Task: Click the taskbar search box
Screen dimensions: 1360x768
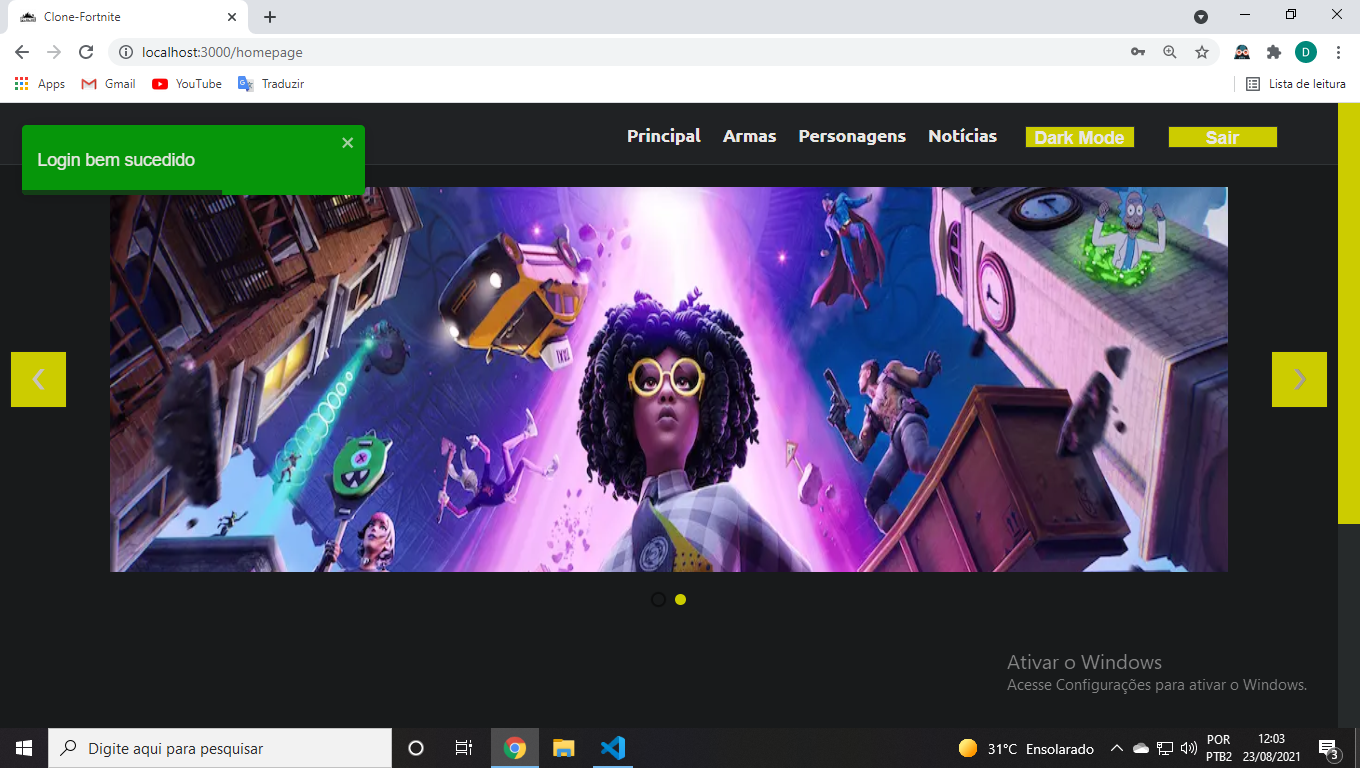Action: tap(220, 748)
